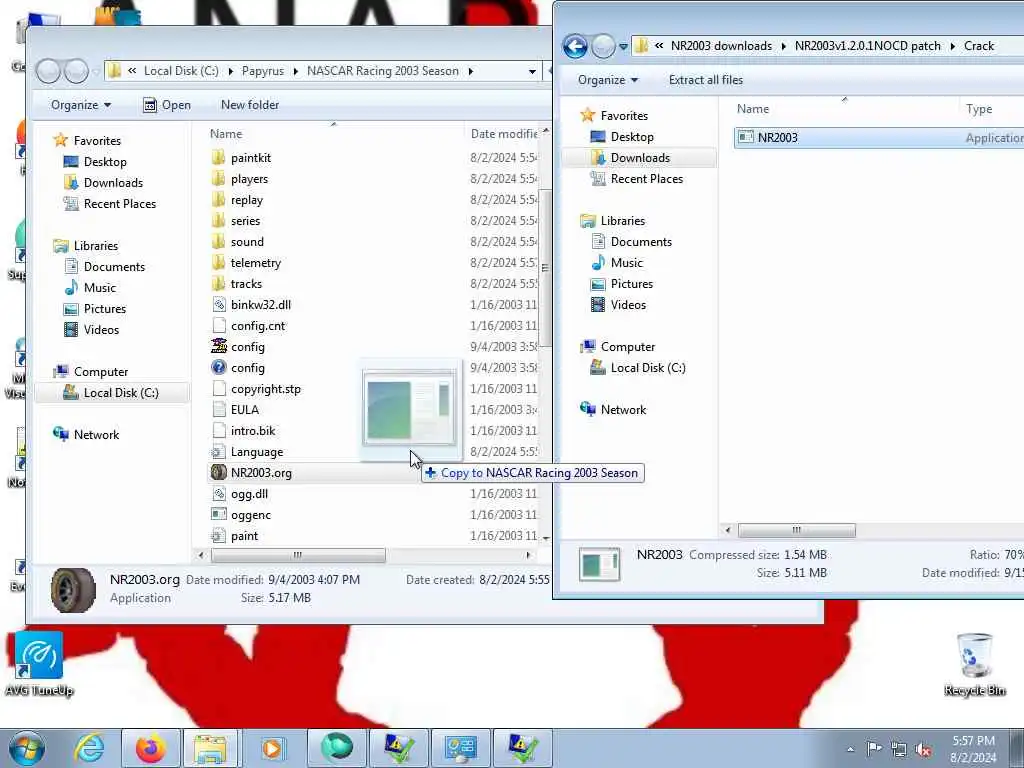Viewport: 1024px width, 768px height.
Task: Open Organize menu in NASCAR Racing window
Action: (x=81, y=105)
